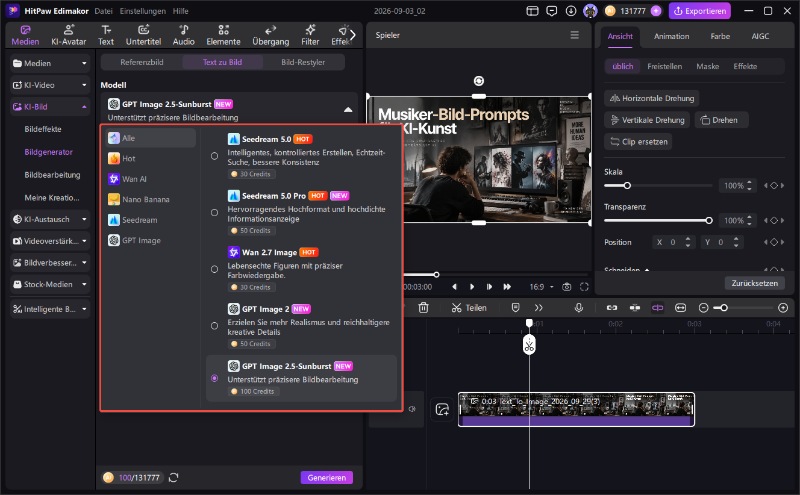Select Seedream 5.0 Pro radio button
Viewport: 800px width, 495px height.
click(x=214, y=213)
